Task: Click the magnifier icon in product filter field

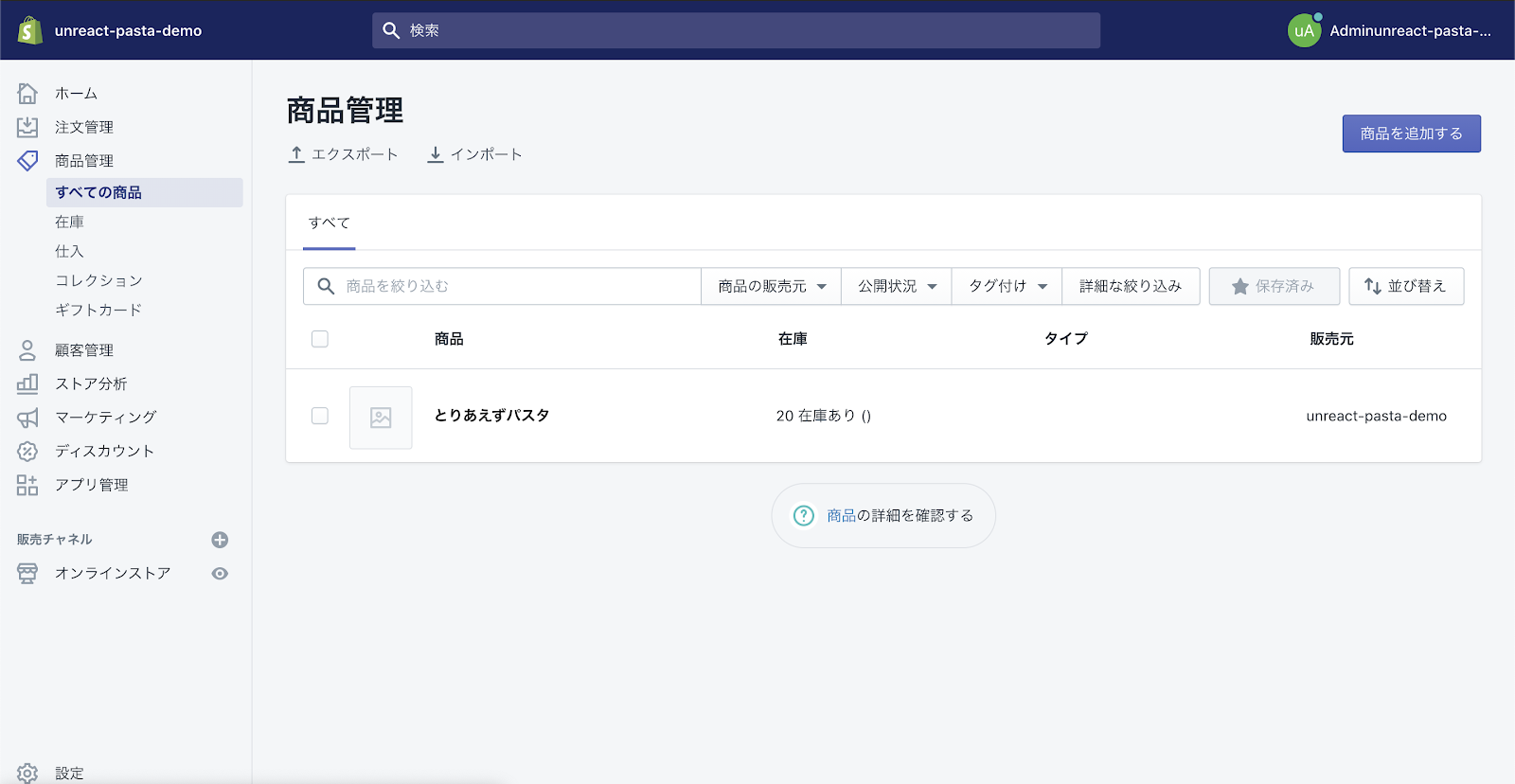Action: [326, 286]
